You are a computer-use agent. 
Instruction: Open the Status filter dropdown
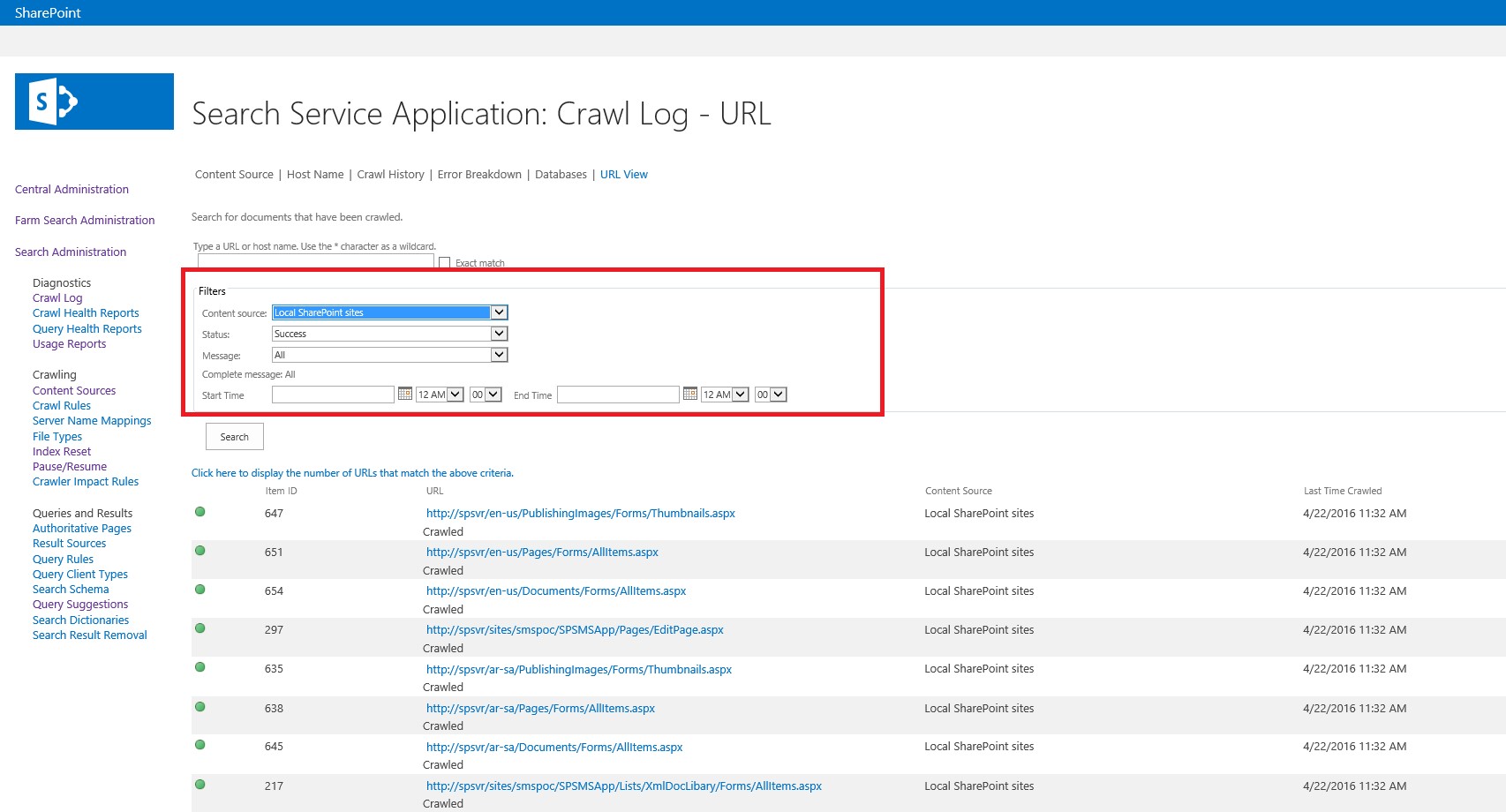(390, 334)
